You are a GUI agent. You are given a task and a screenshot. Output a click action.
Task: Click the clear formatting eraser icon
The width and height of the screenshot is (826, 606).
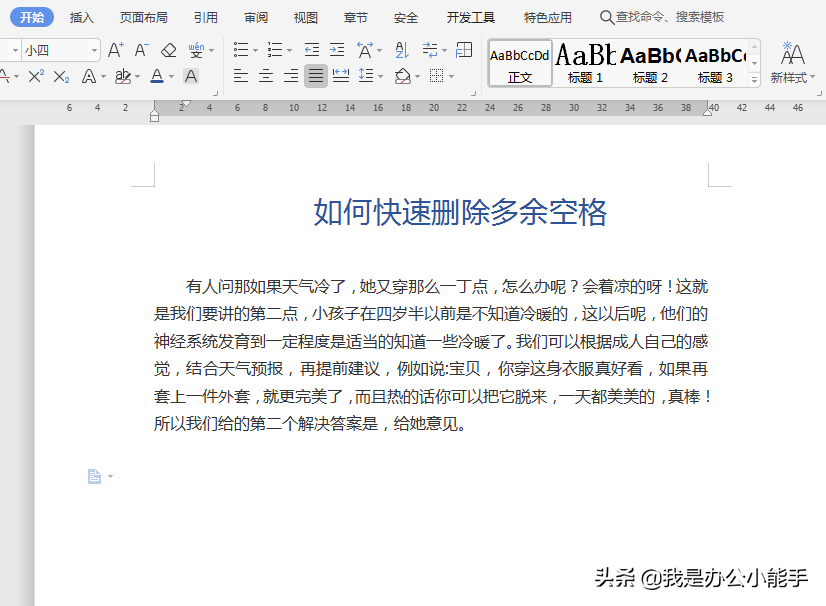coord(168,50)
